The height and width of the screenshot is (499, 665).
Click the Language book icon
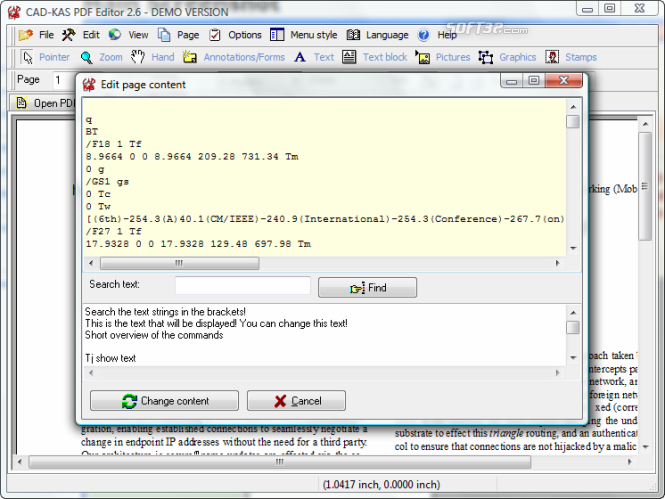[353, 34]
